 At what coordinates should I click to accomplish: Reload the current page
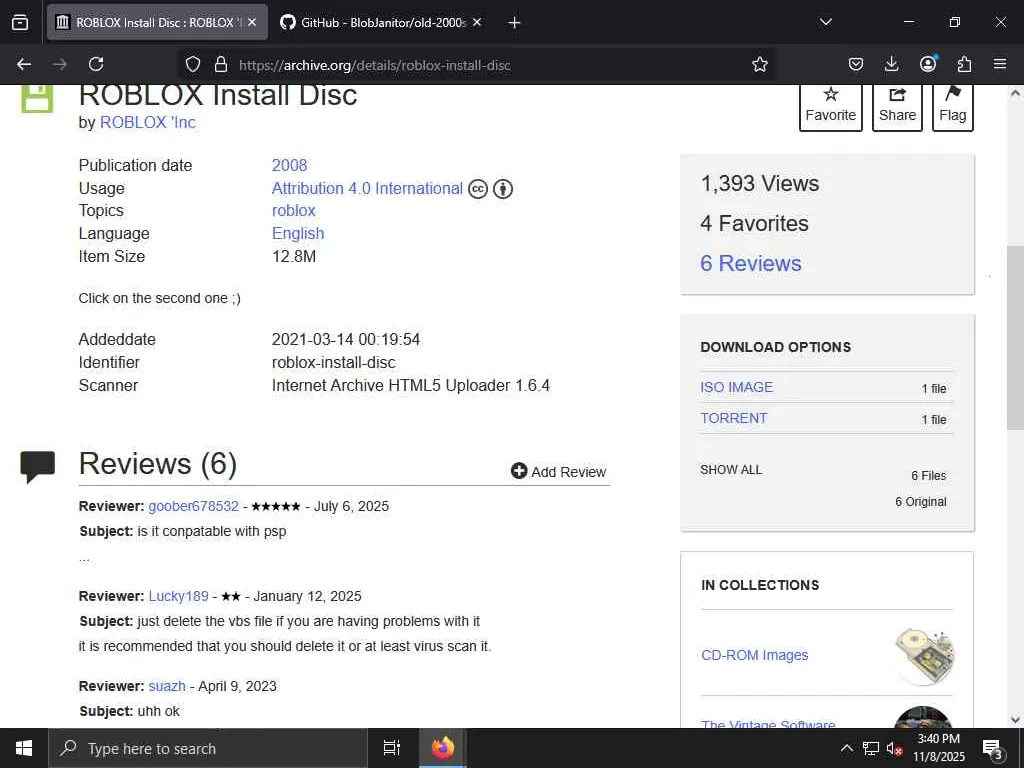[96, 64]
